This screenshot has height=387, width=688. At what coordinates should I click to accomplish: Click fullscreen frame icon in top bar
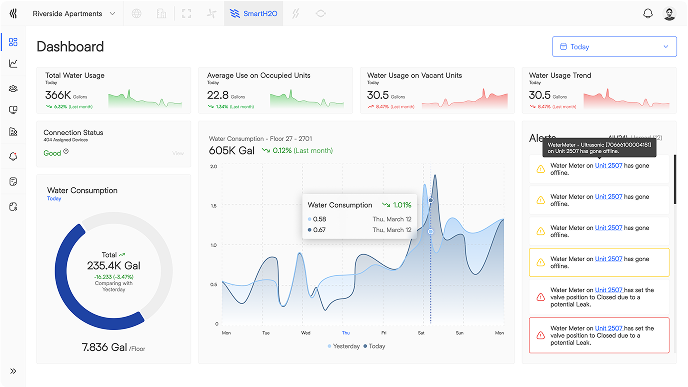click(x=186, y=14)
